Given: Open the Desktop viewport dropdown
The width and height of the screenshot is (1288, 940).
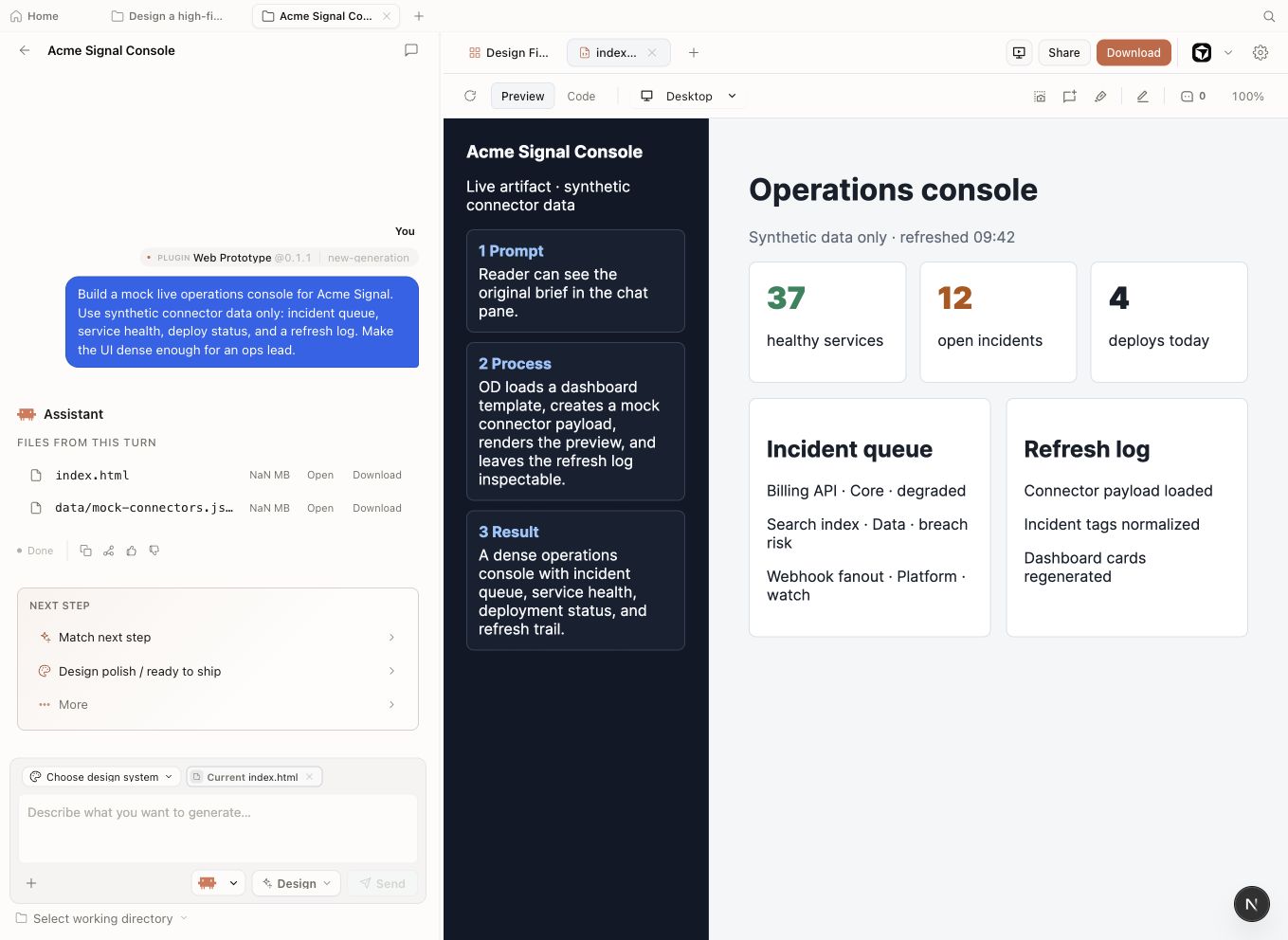Looking at the screenshot, I should tap(689, 96).
